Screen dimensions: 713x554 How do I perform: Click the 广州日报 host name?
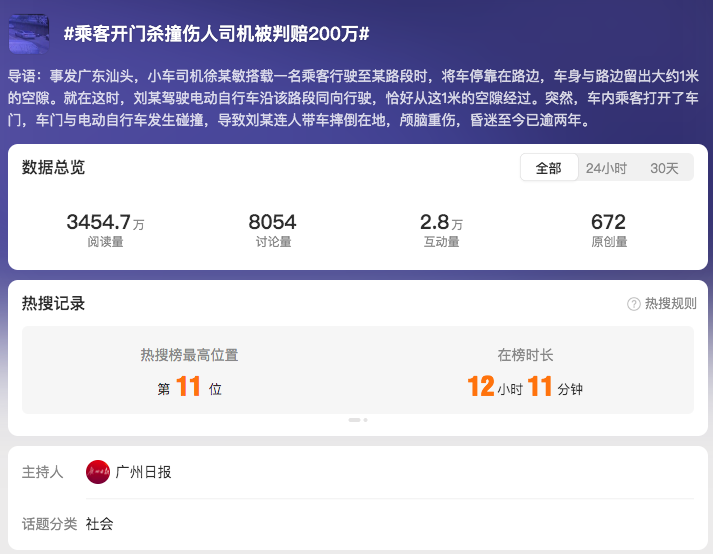point(143,472)
